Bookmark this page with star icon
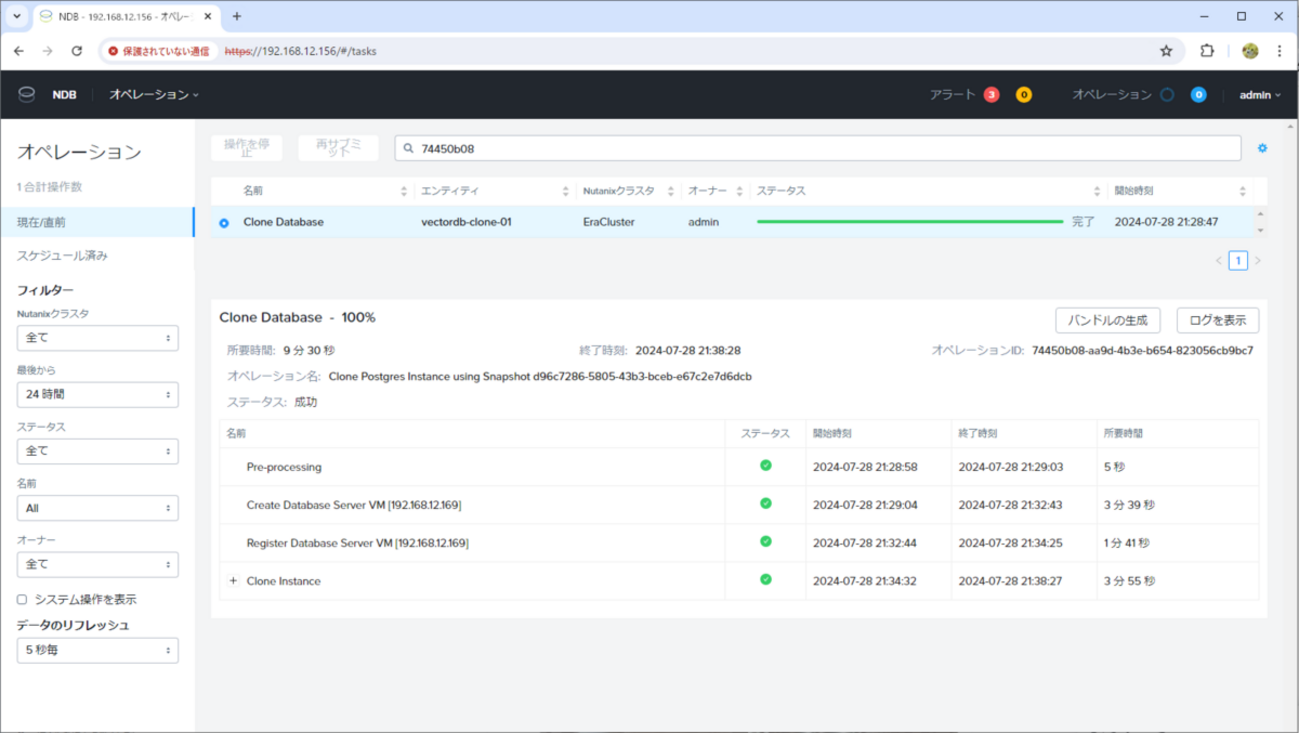 click(x=1166, y=51)
